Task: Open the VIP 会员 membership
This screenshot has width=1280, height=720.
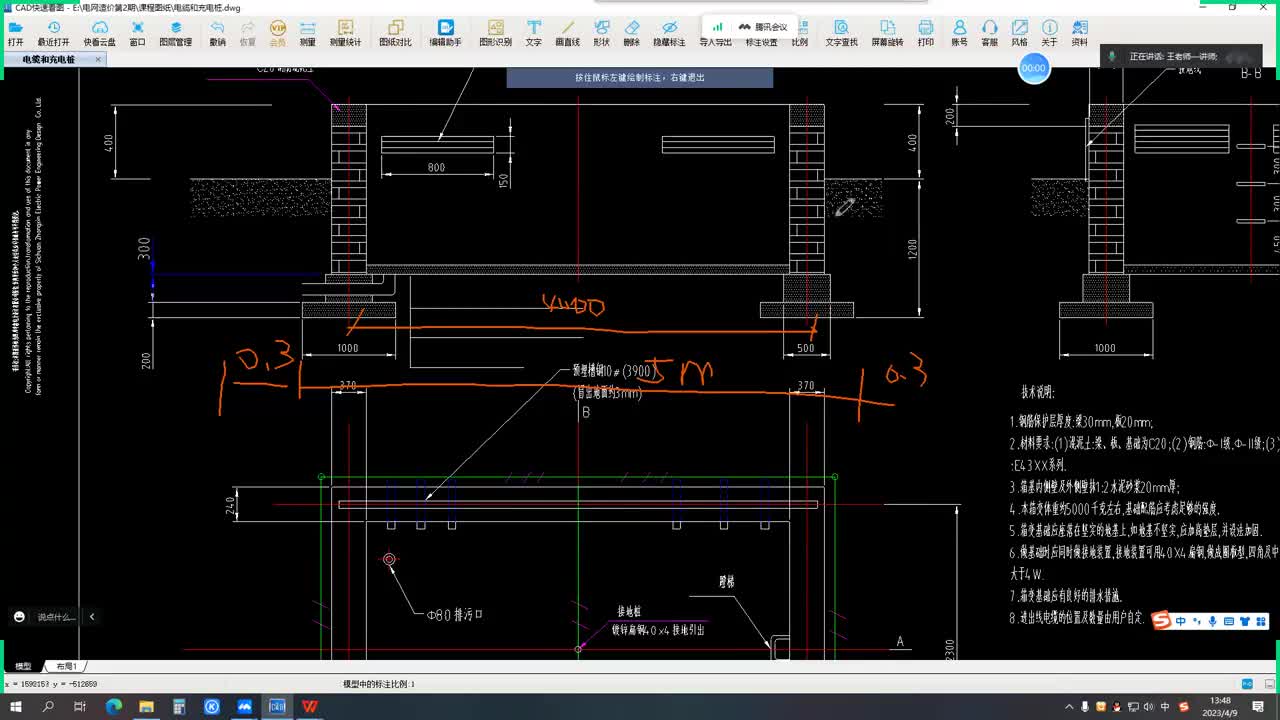Action: (278, 34)
